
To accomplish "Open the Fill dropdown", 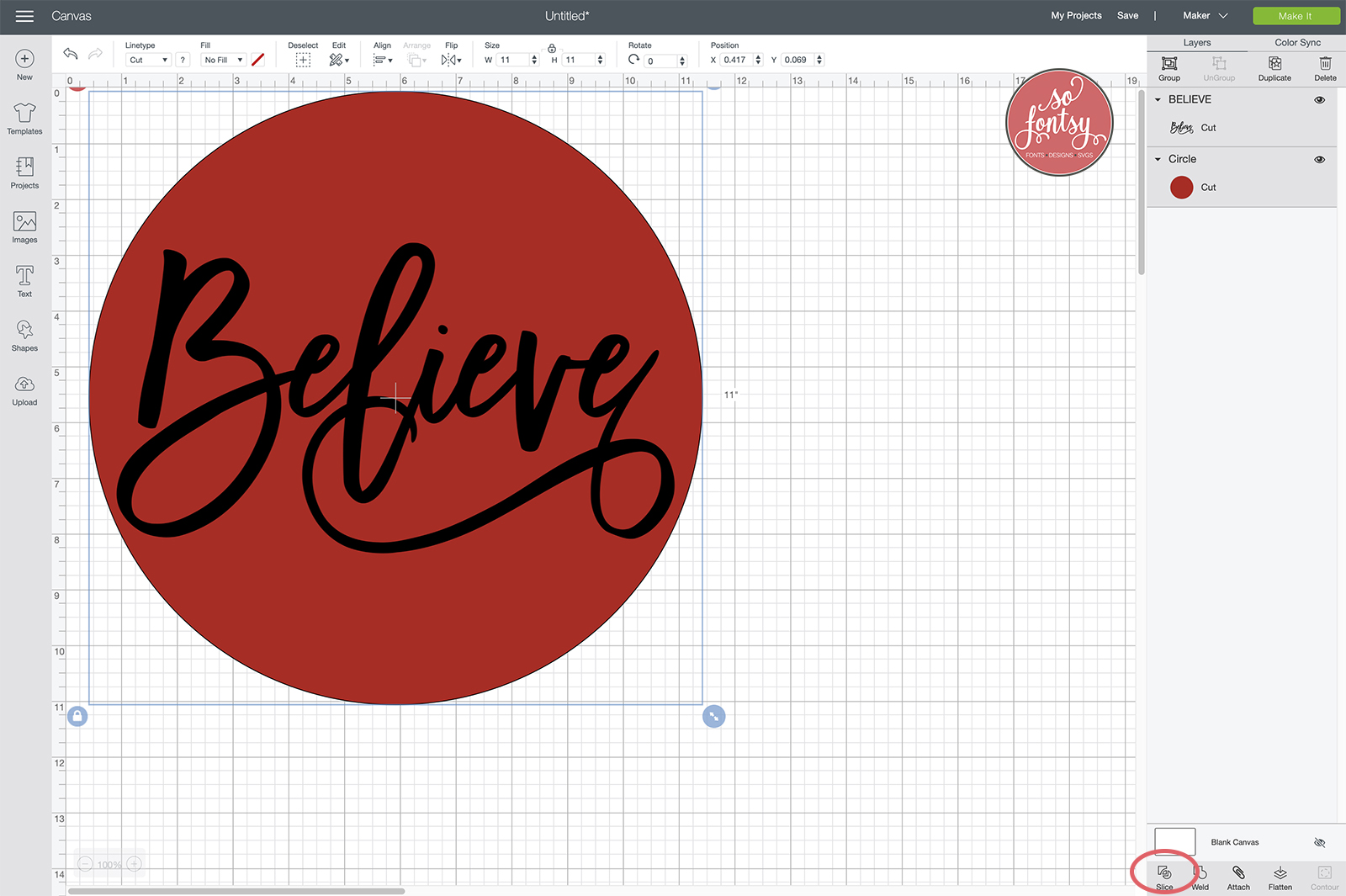I will click(223, 60).
